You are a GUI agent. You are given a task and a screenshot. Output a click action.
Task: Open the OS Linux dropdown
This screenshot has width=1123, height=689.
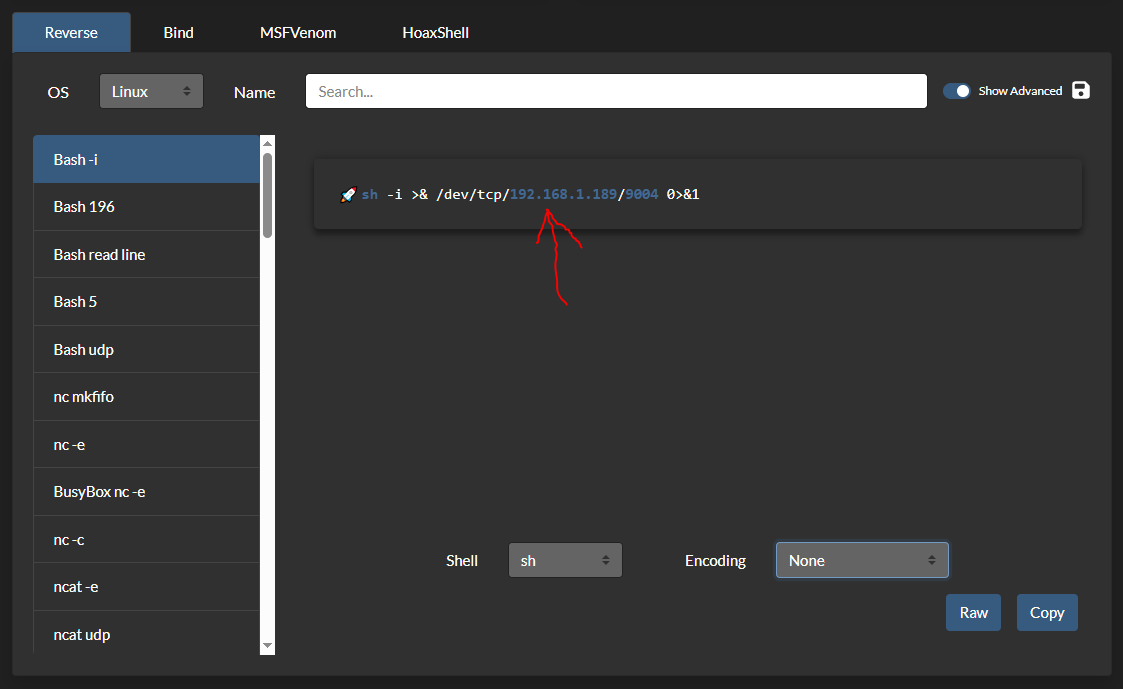[151, 91]
